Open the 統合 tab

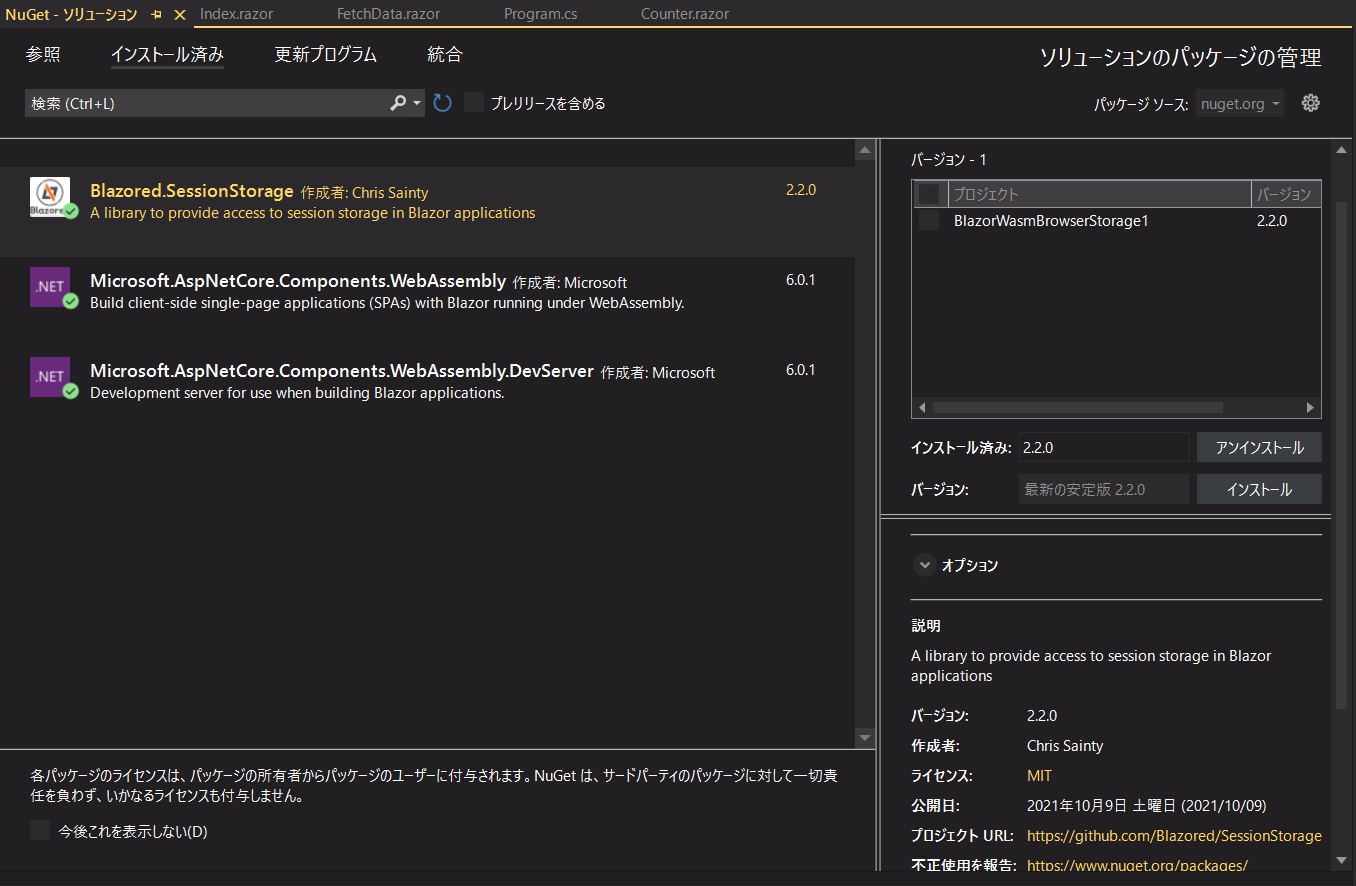coord(445,55)
